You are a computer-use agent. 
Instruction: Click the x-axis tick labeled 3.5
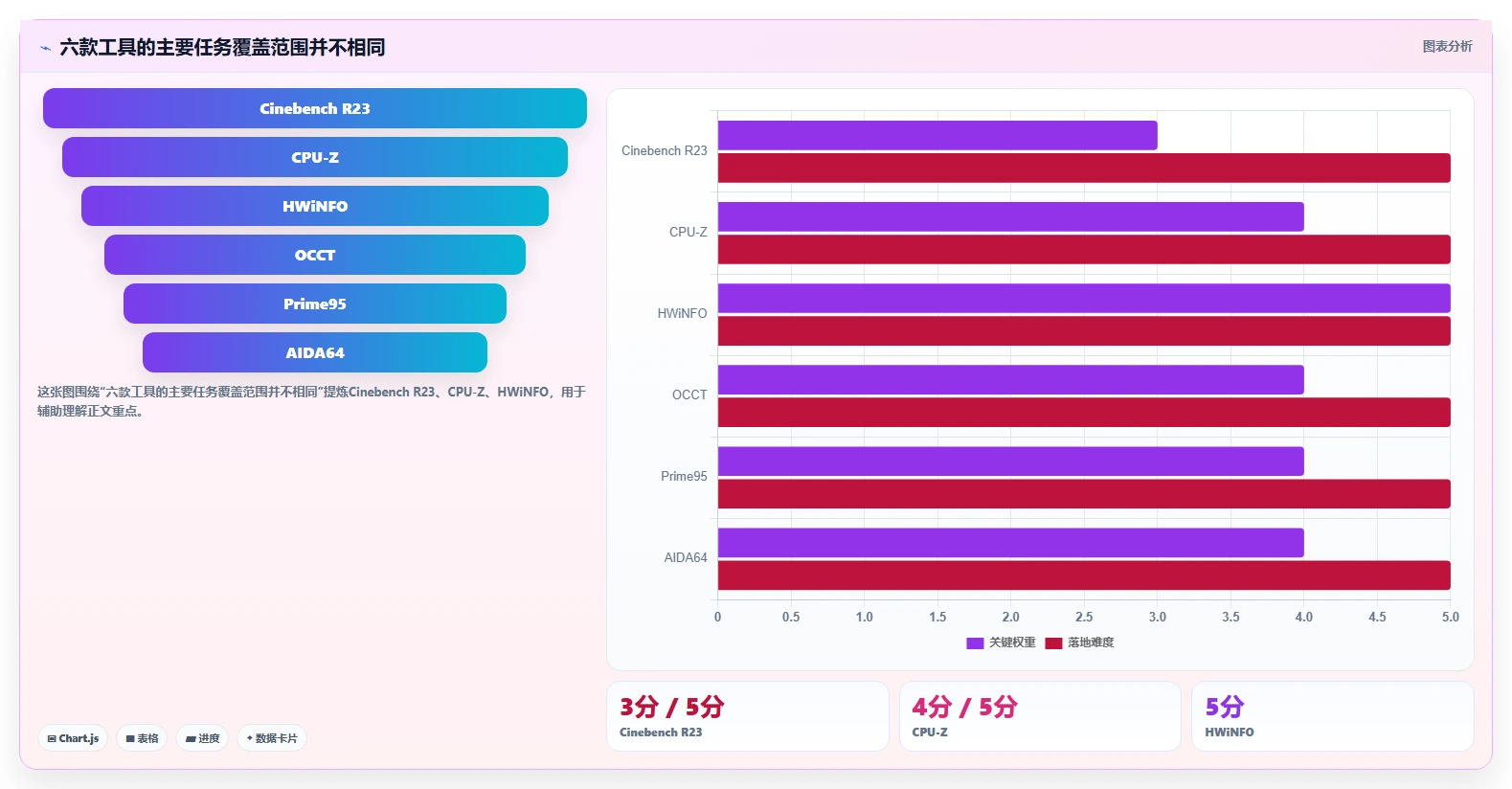click(x=1230, y=617)
